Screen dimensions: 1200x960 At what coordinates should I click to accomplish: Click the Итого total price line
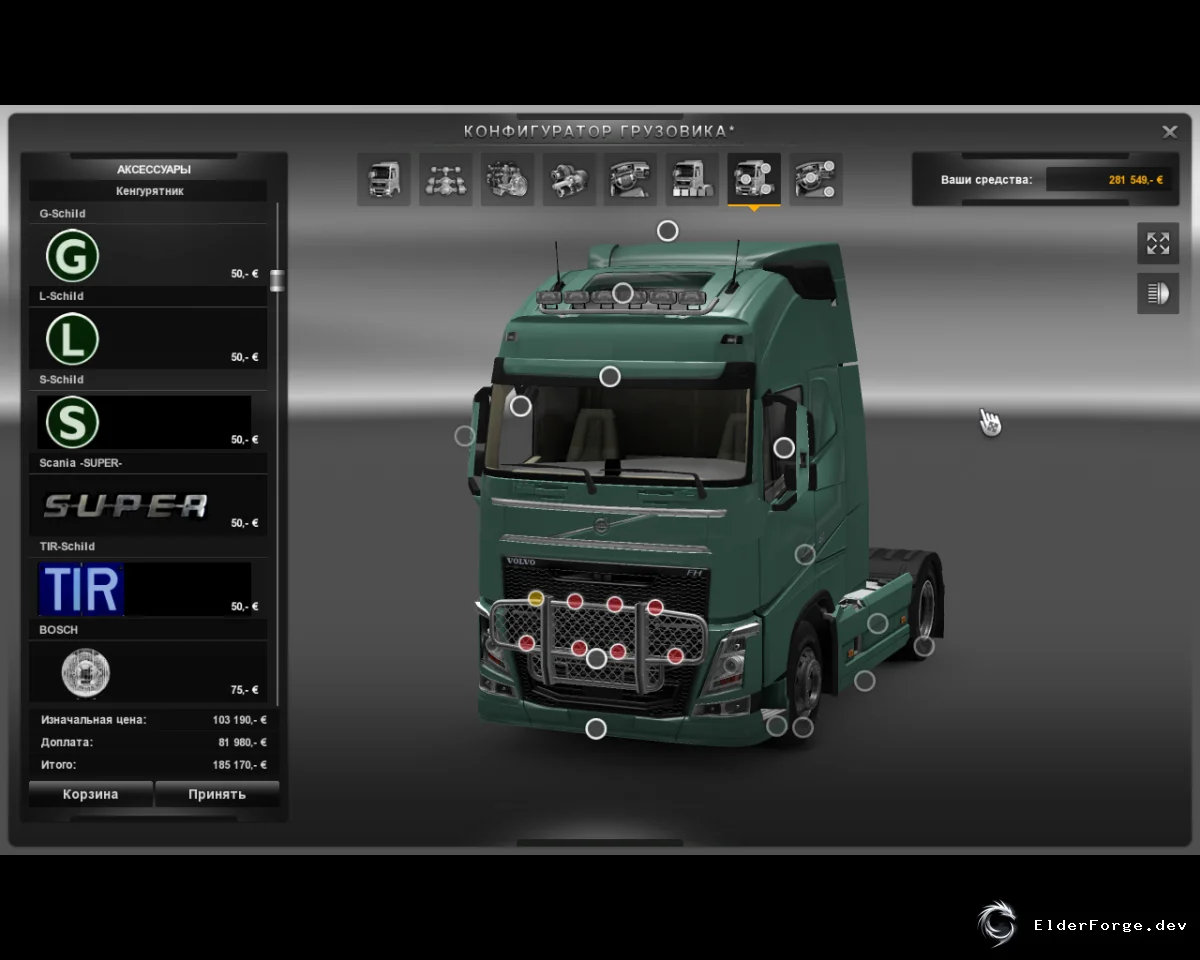[x=153, y=765]
